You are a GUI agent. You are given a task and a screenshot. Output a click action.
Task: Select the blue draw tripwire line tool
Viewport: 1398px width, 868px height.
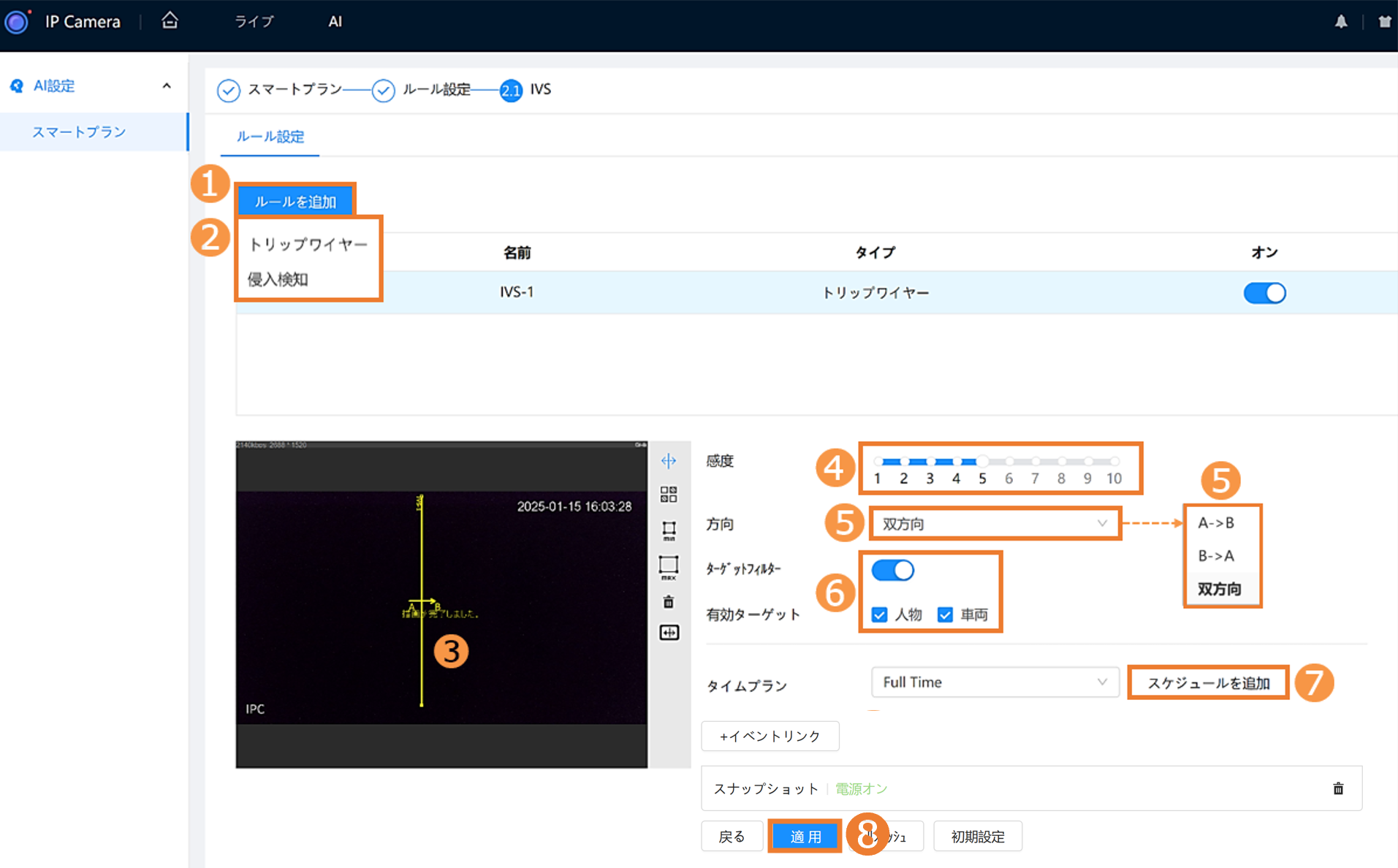tap(668, 461)
